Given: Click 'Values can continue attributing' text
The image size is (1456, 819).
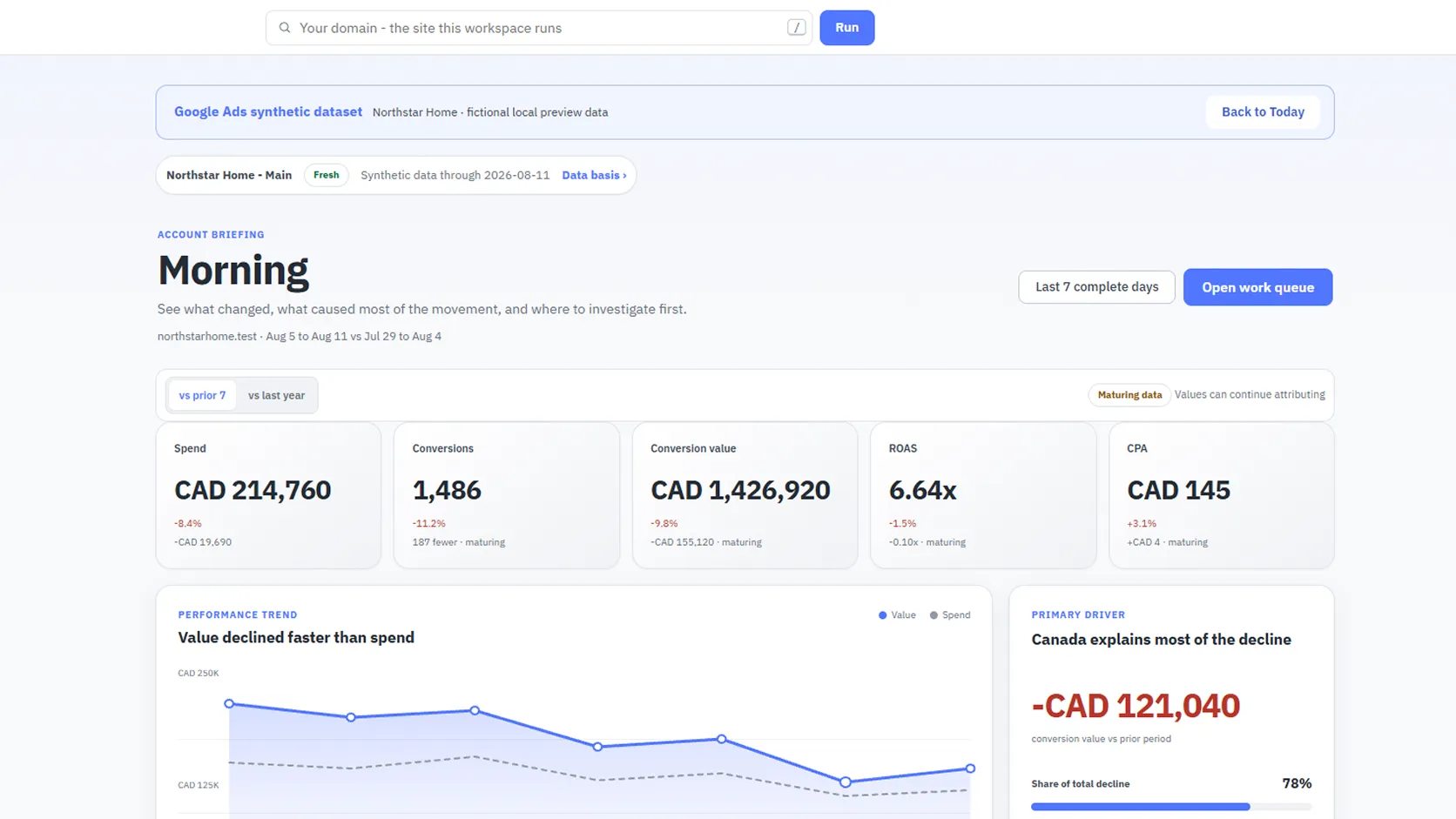Looking at the screenshot, I should tap(1250, 395).
